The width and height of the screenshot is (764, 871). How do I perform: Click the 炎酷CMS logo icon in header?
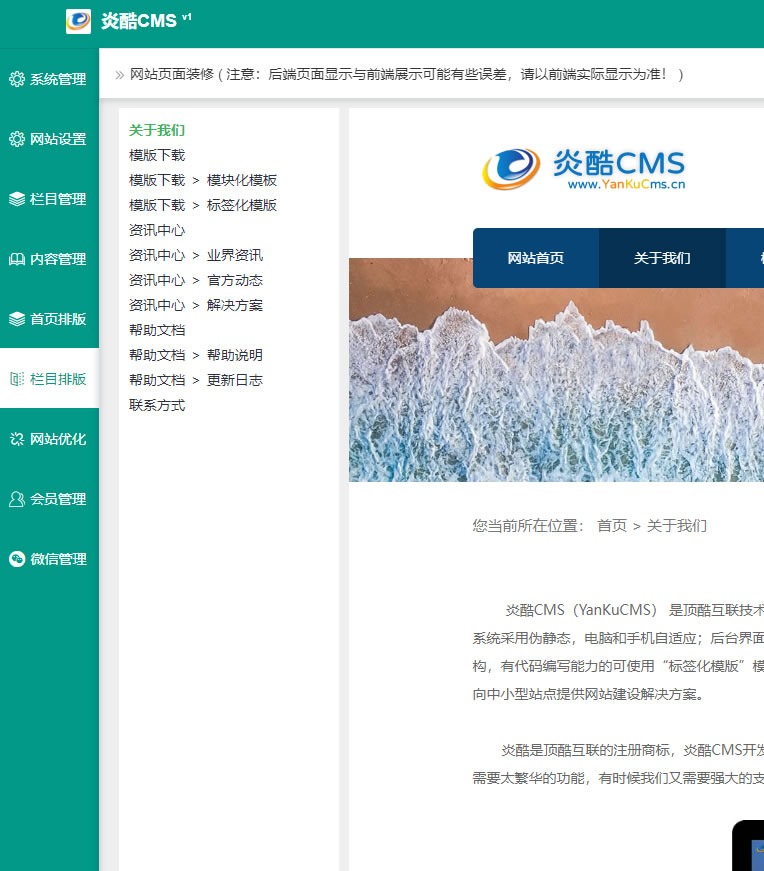pyautogui.click(x=78, y=21)
